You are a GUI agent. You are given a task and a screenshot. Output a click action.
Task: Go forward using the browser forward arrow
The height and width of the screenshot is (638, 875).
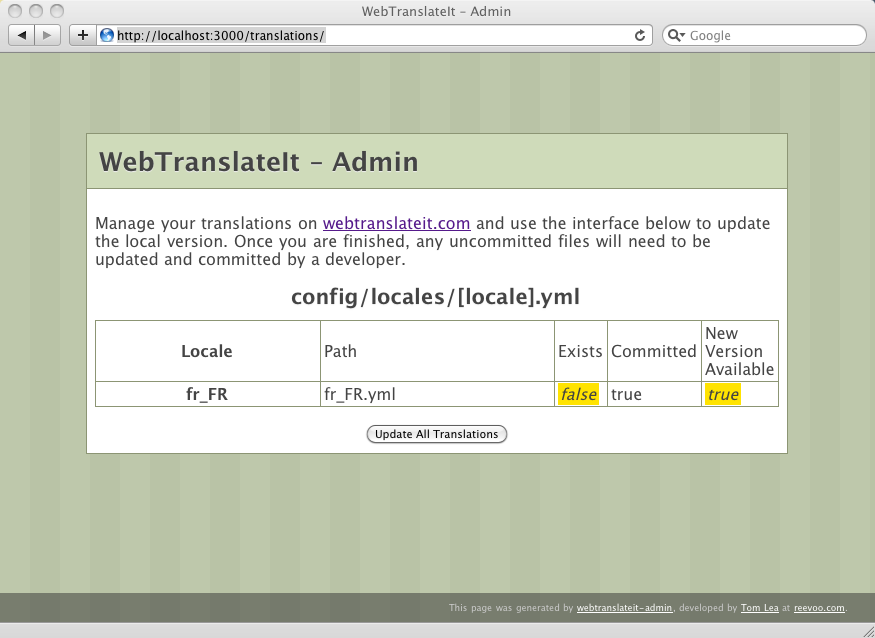[x=47, y=35]
